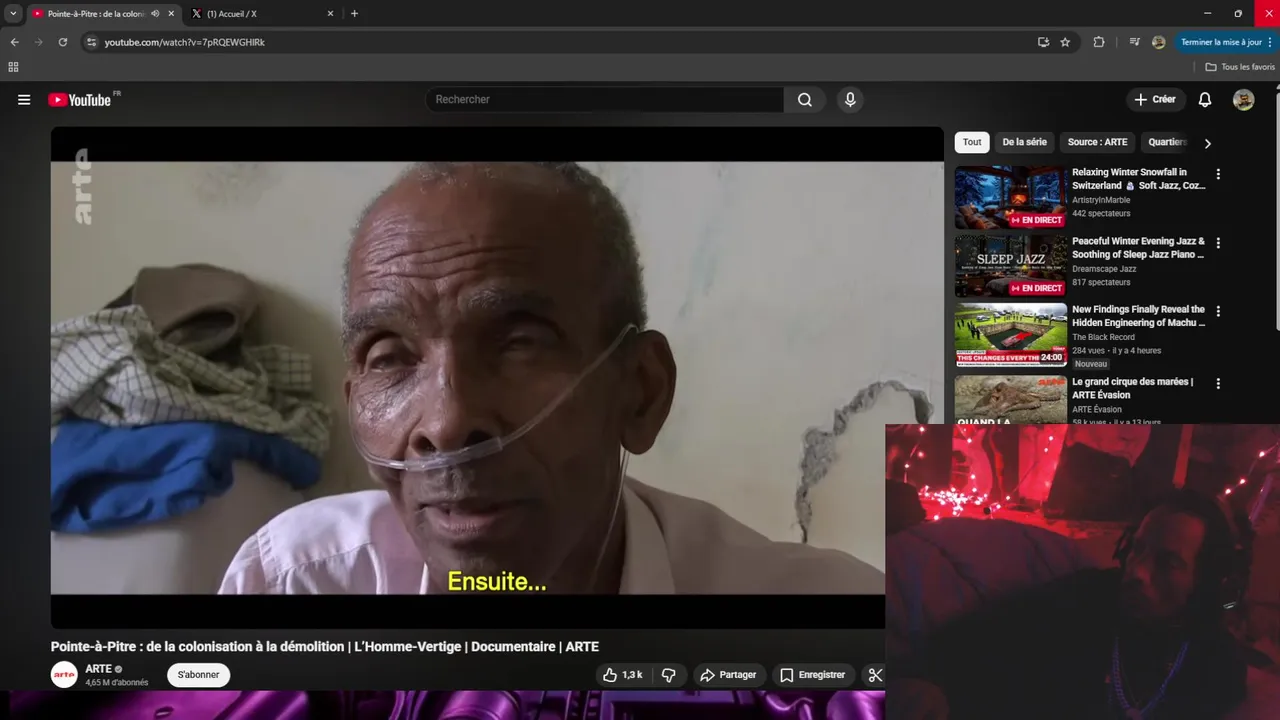The image size is (1280, 720).
Task: Close the Accueil / X tab
Action: tap(331, 14)
